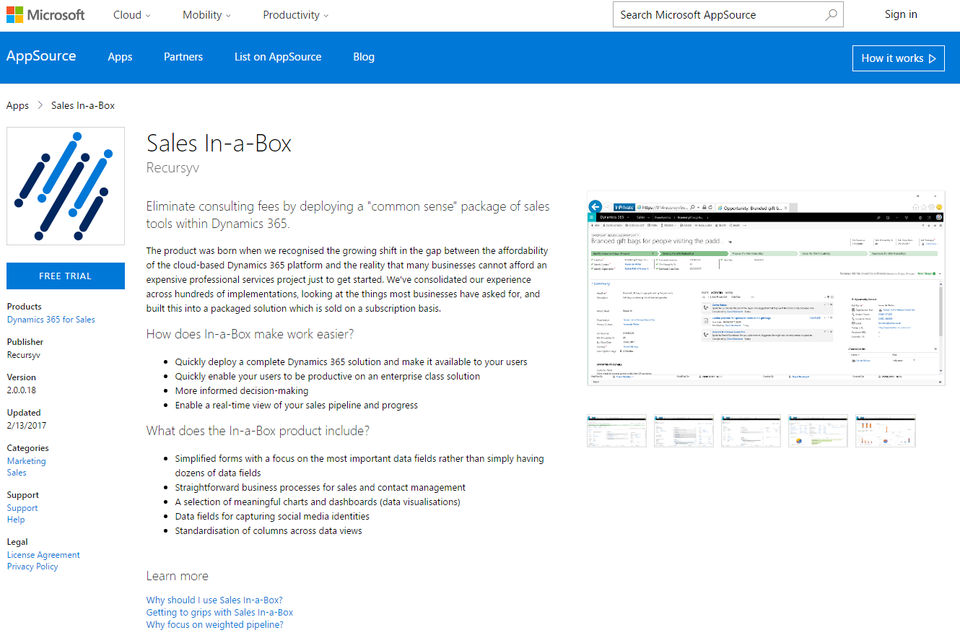Image resolution: width=960 pixels, height=640 pixels.
Task: Open the License Agreement link
Action: click(43, 555)
